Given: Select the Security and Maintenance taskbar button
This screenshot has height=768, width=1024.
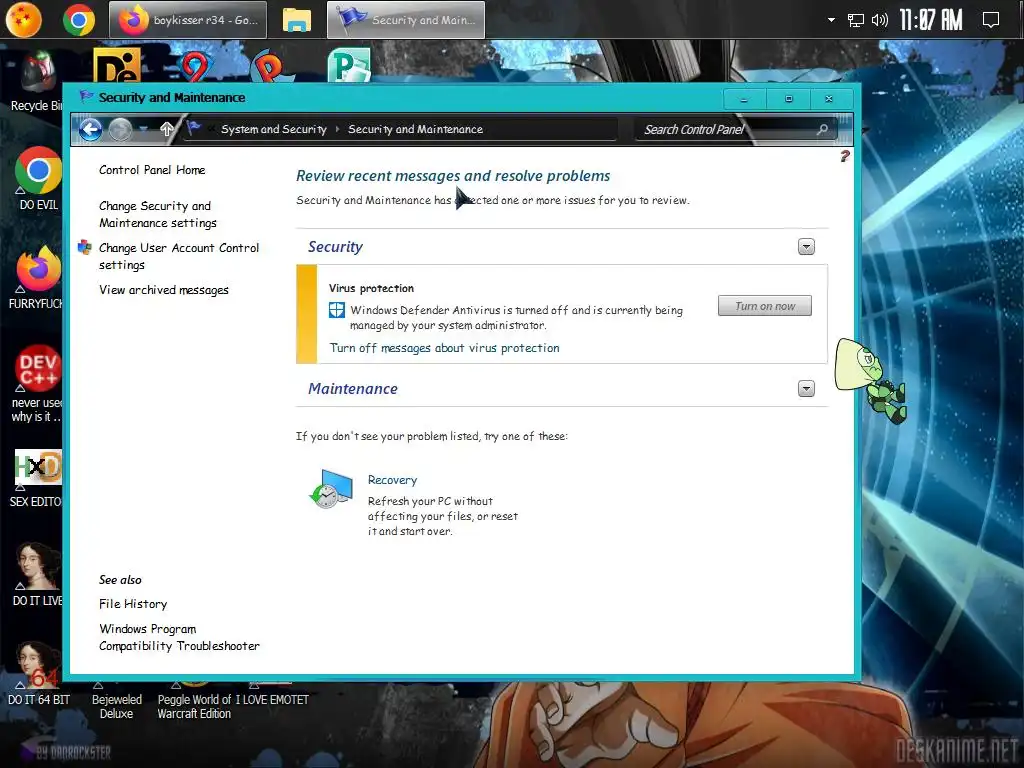Looking at the screenshot, I should (x=406, y=20).
